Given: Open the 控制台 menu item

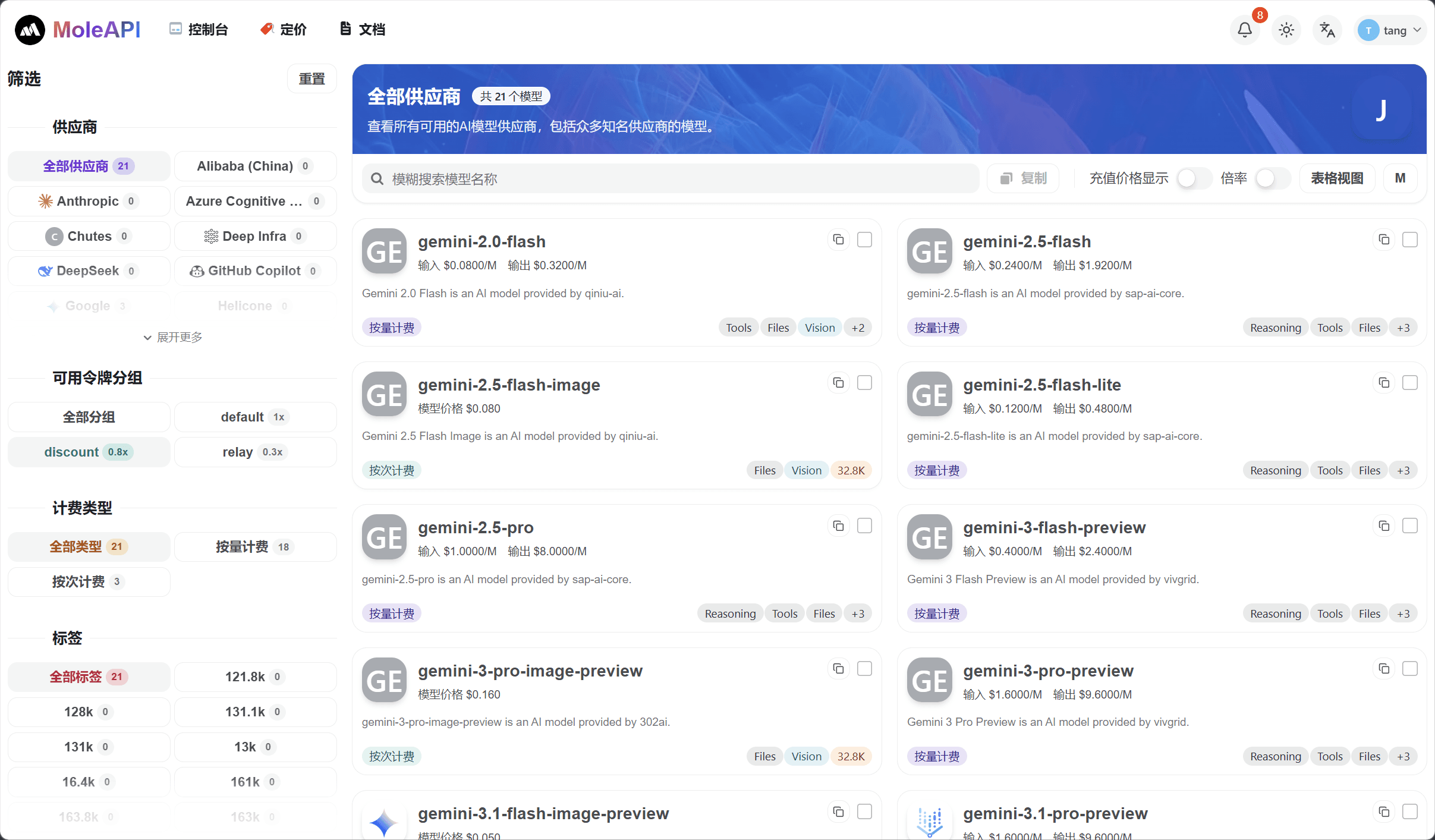Looking at the screenshot, I should (200, 29).
